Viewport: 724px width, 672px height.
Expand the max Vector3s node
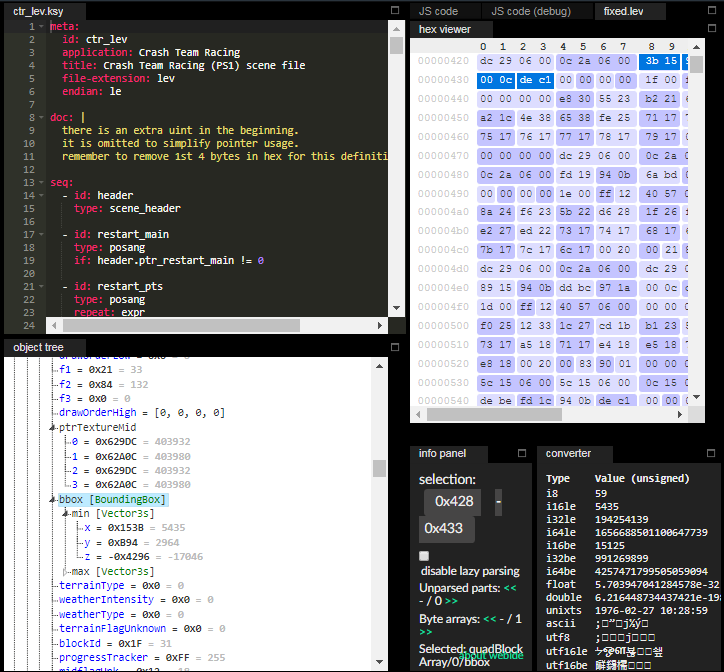(66, 572)
